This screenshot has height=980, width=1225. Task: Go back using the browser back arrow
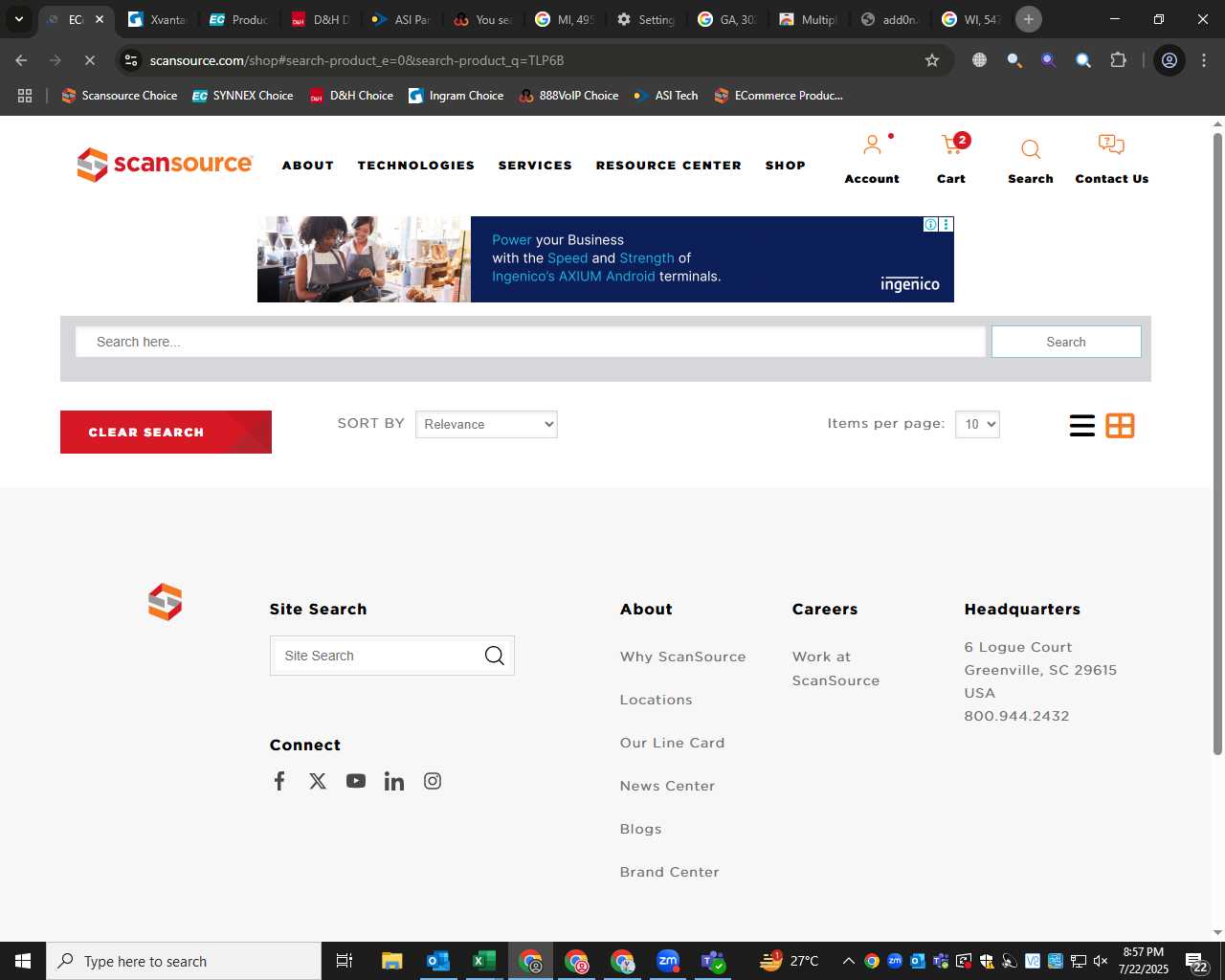pos(22,60)
